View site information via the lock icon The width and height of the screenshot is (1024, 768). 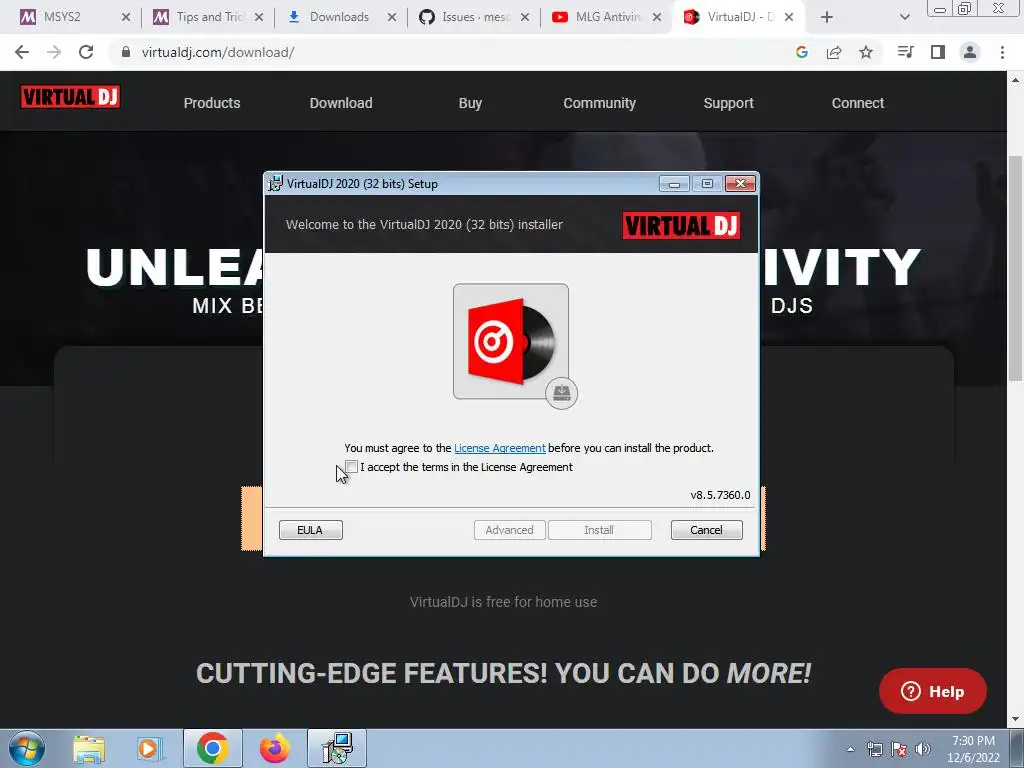tap(126, 52)
